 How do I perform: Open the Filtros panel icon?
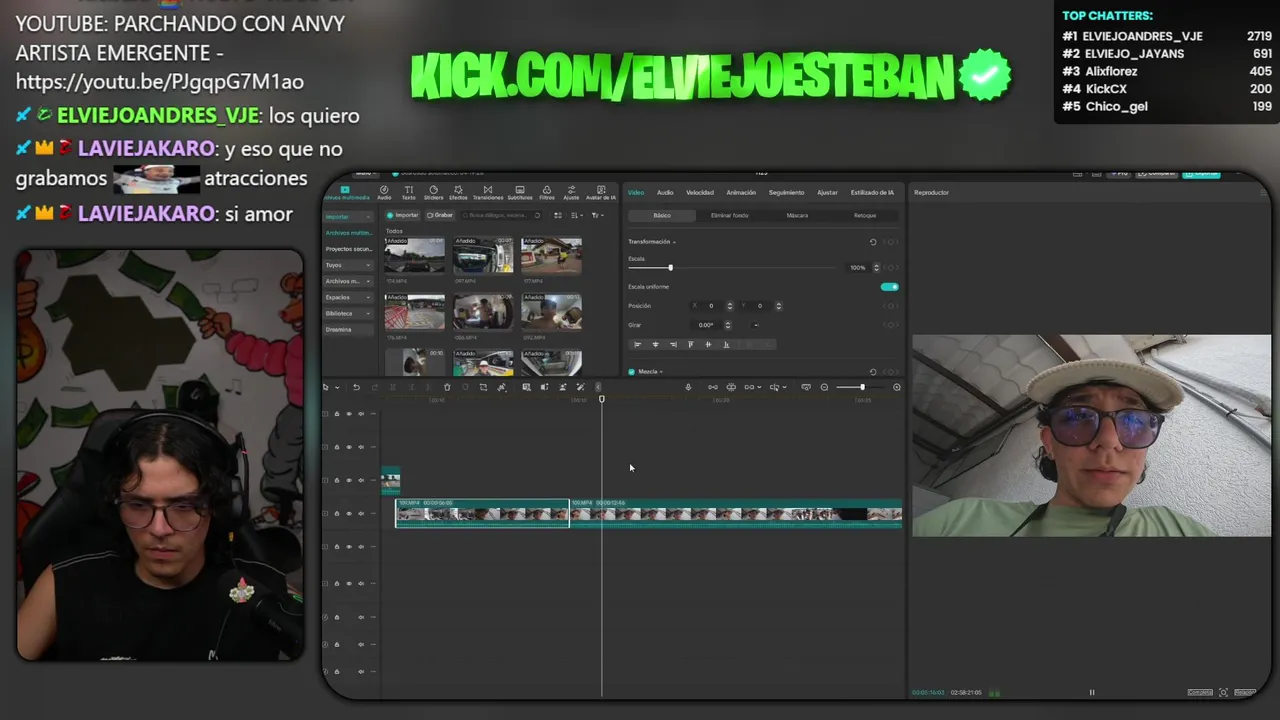click(x=547, y=192)
